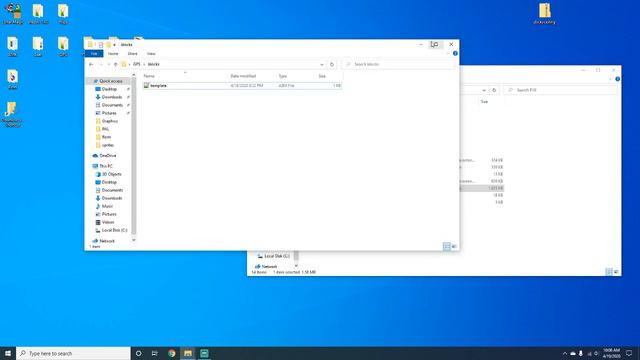Image resolution: width=640 pixels, height=360 pixels.
Task: Show hidden system tray icons
Action: point(565,353)
